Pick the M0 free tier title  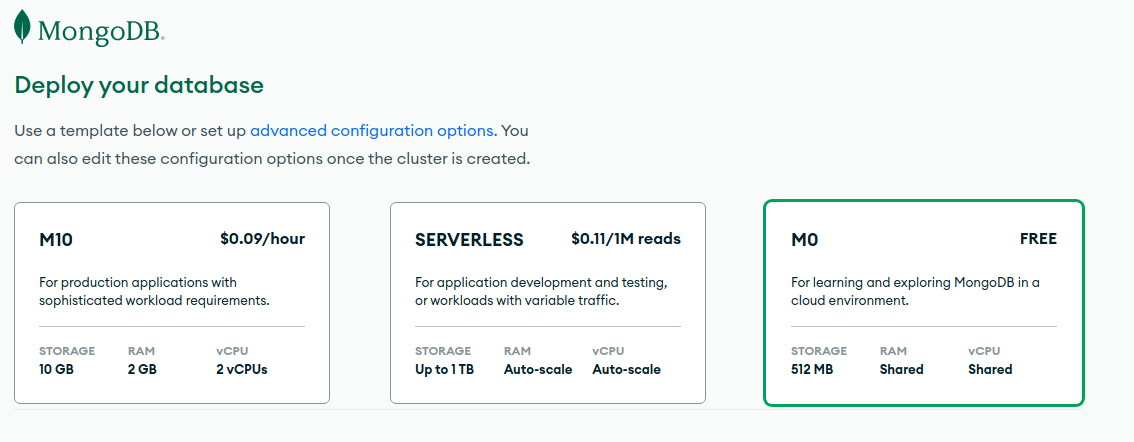tap(805, 240)
